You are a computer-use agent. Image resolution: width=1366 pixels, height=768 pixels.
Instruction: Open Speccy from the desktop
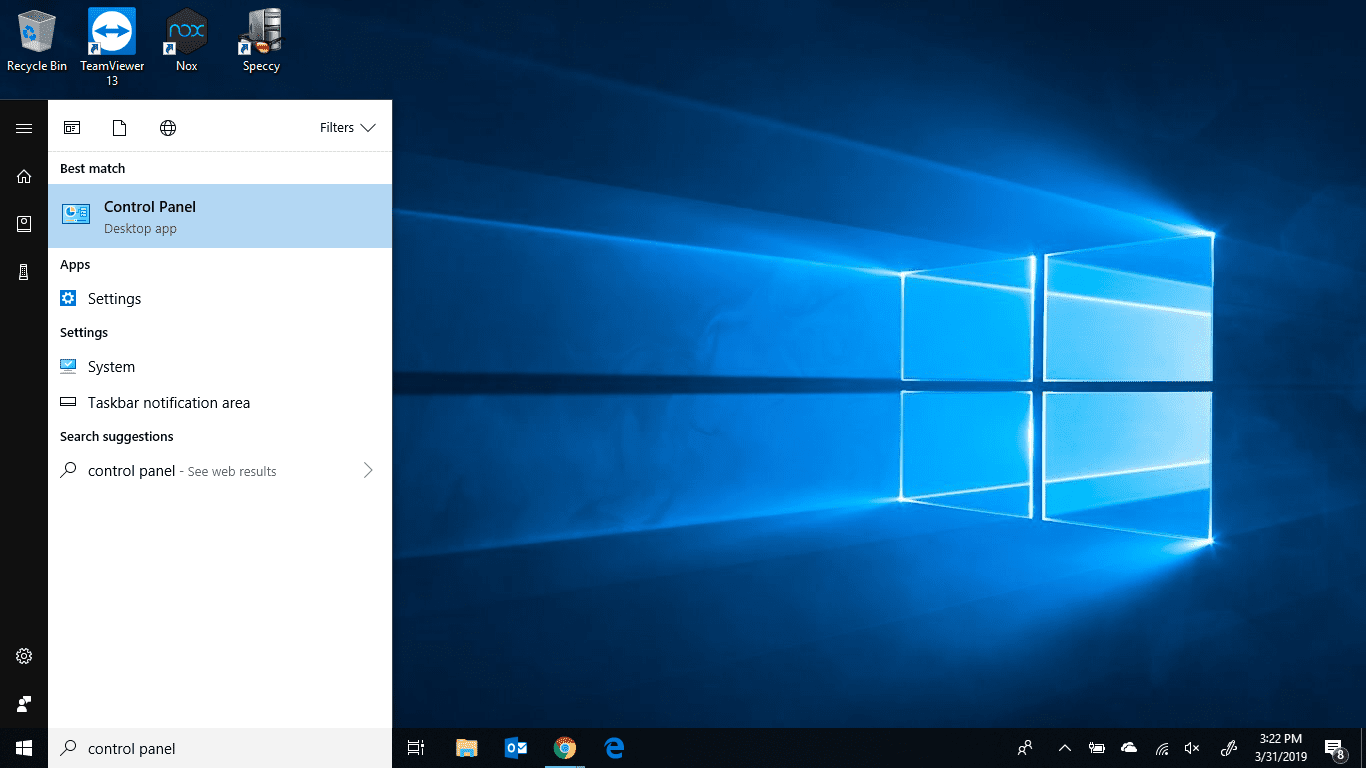[259, 32]
